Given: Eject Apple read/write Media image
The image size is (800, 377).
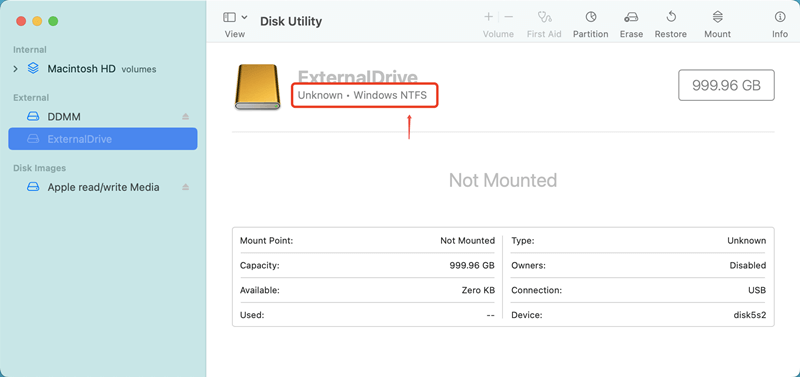Looking at the screenshot, I should tap(186, 187).
